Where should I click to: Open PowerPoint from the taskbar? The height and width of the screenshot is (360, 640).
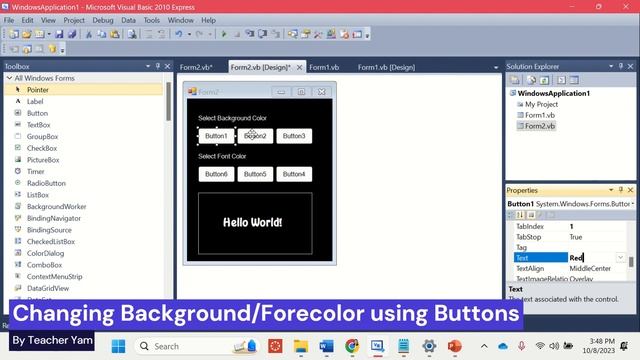click(454, 346)
